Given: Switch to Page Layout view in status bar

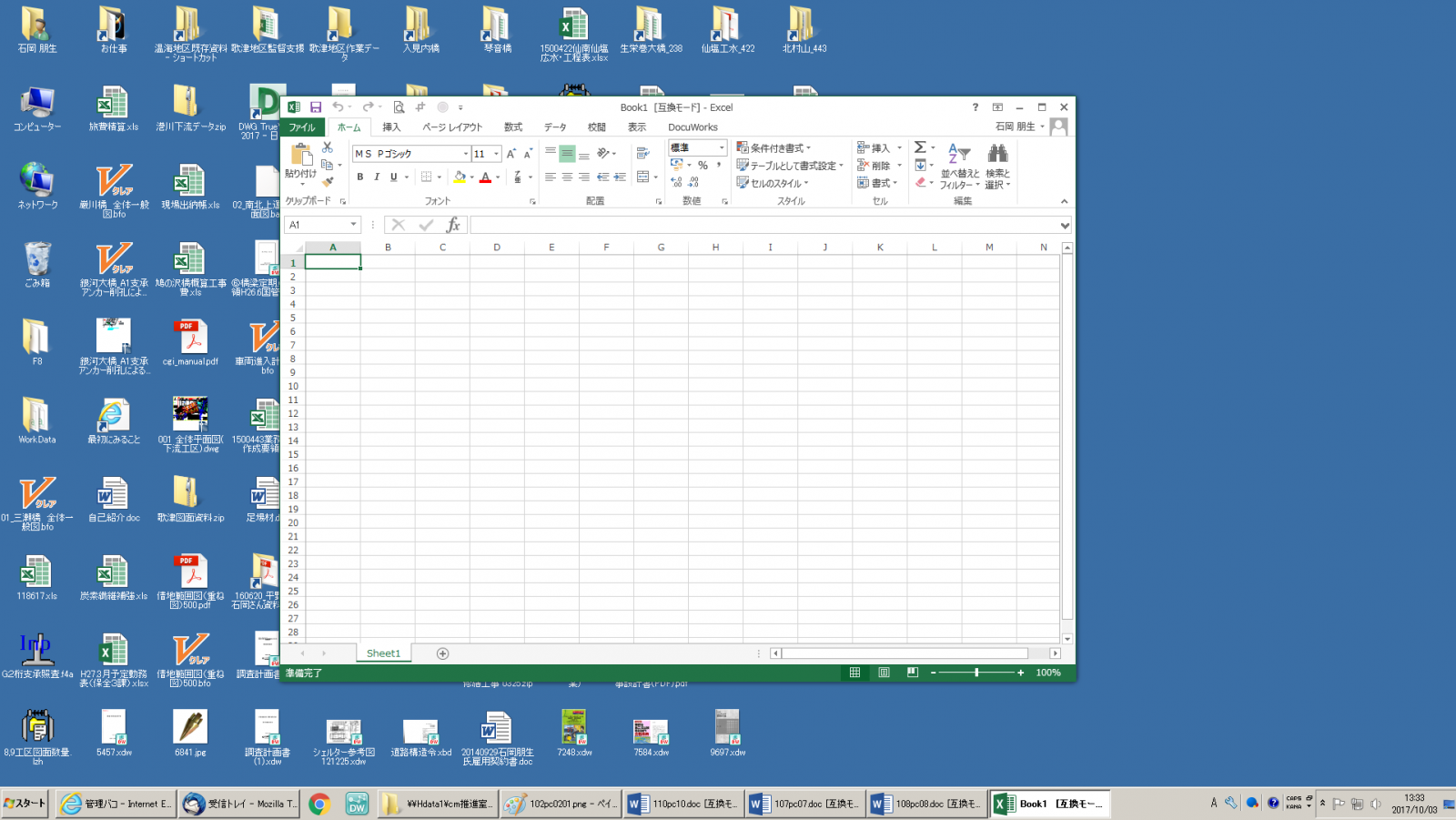Looking at the screenshot, I should [884, 673].
